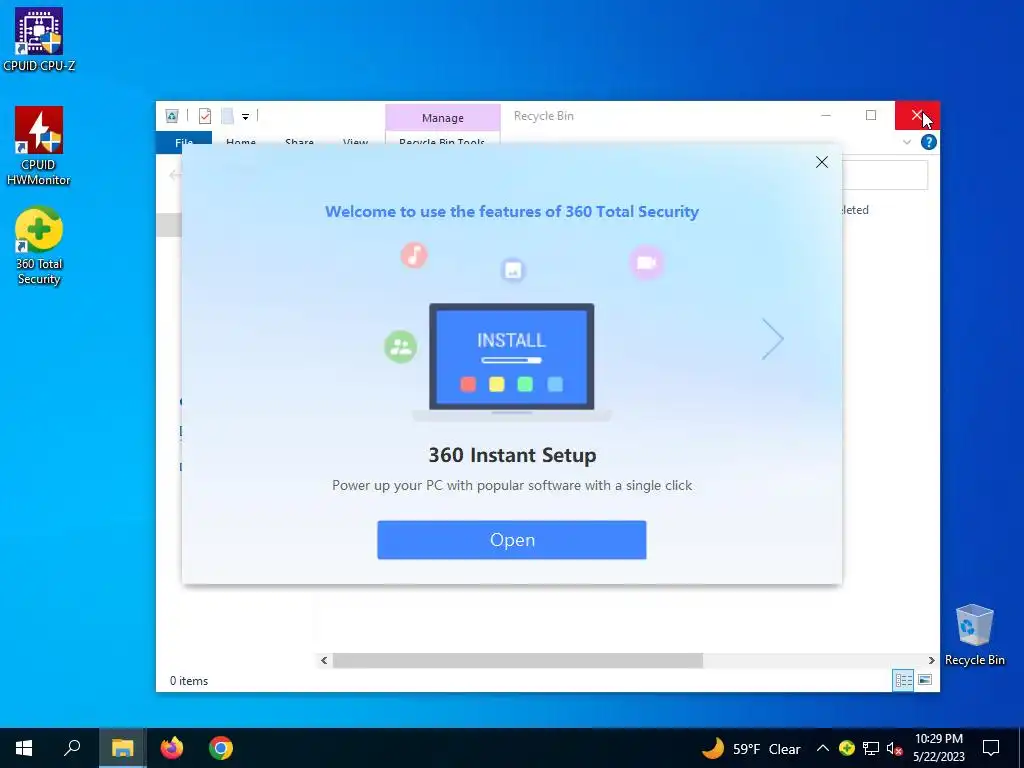This screenshot has height=768, width=1024.
Task: Click the music note icon in popup
Action: pyautogui.click(x=414, y=255)
